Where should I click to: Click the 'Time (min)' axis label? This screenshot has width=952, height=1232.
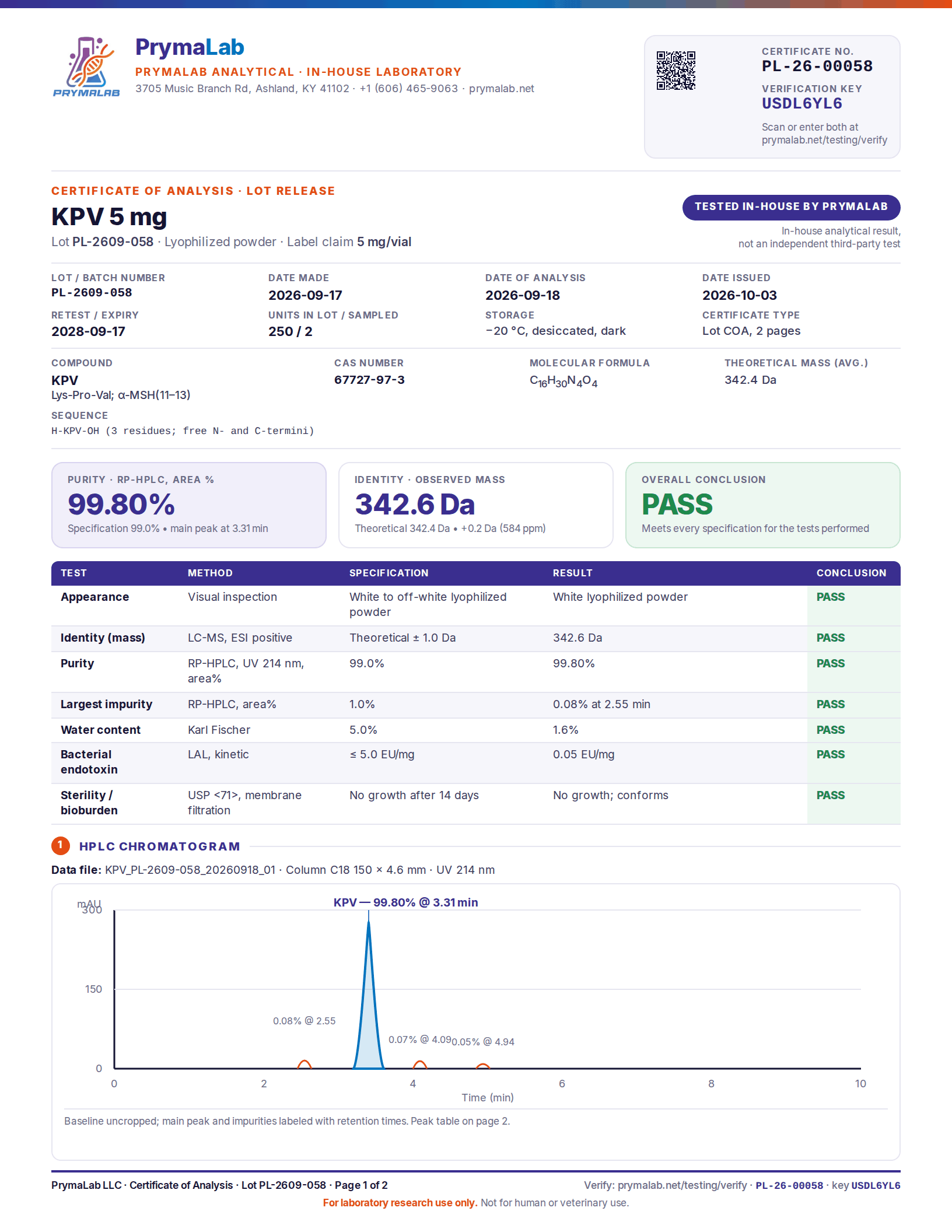pyautogui.click(x=488, y=1097)
